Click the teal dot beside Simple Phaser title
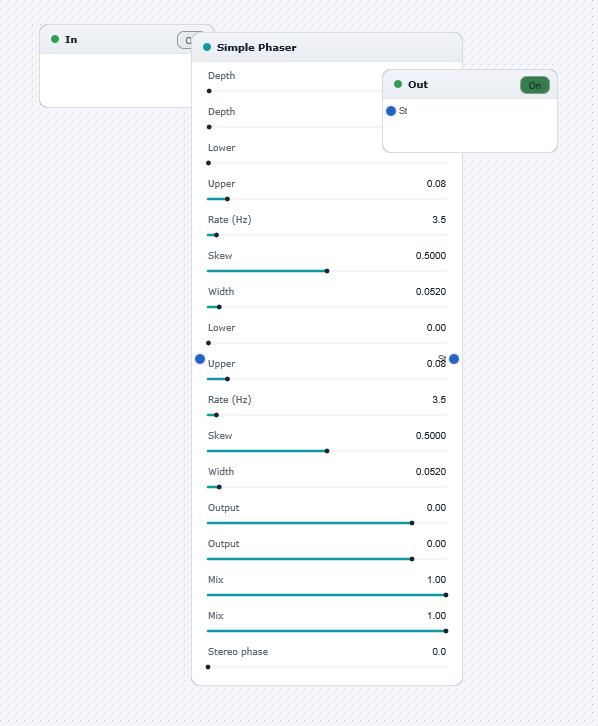 point(207,47)
